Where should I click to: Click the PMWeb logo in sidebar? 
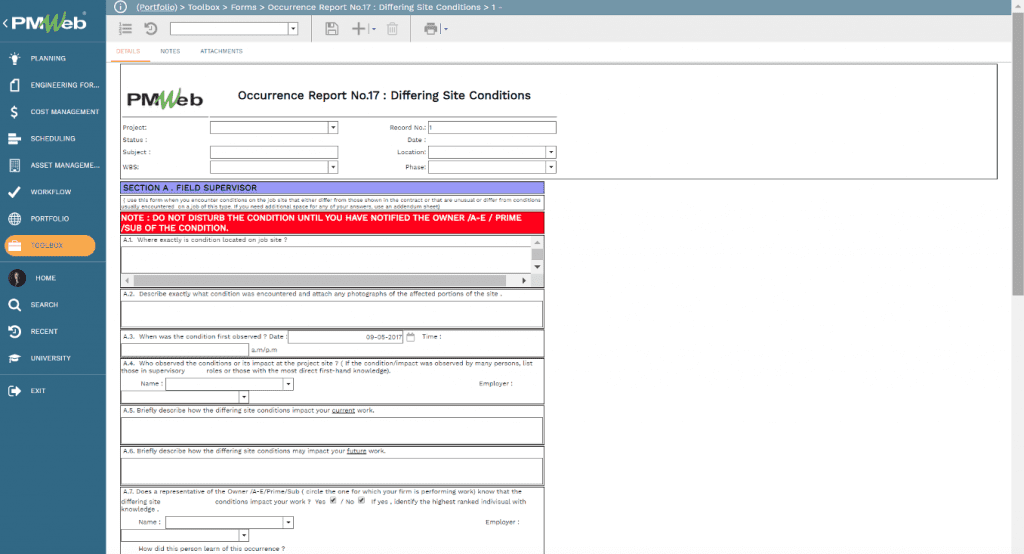[49, 23]
